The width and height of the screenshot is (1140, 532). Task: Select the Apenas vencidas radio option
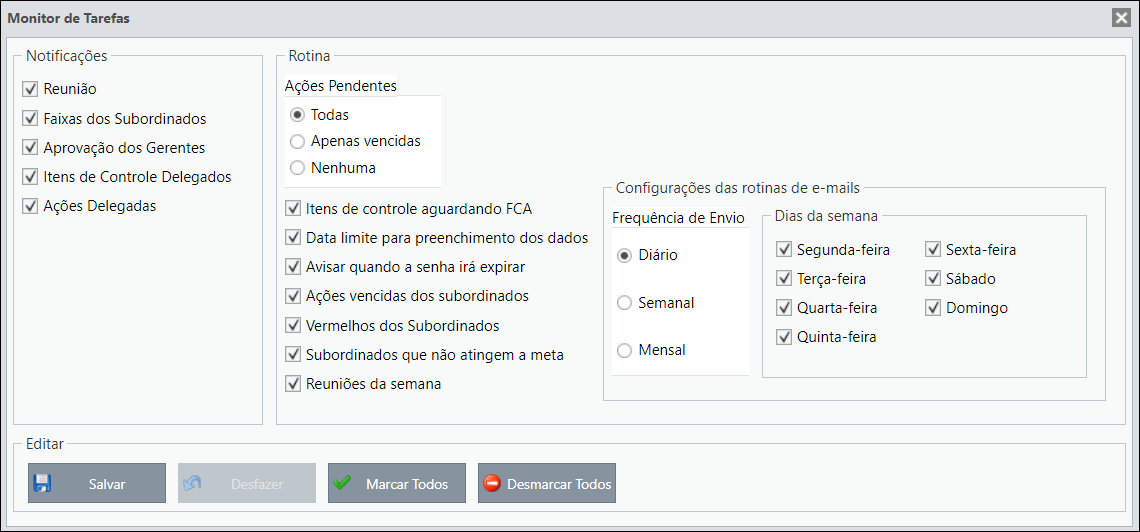297,141
